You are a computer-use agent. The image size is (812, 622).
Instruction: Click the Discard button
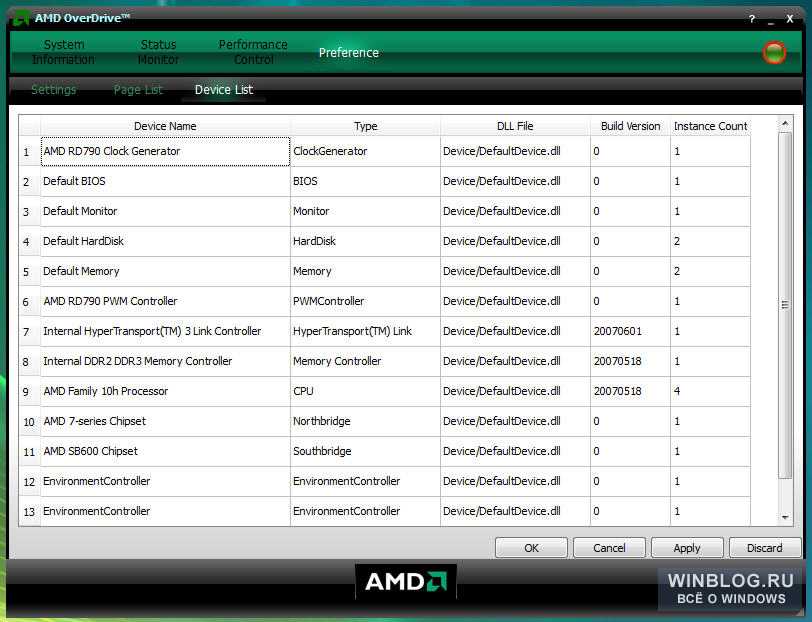[764, 547]
